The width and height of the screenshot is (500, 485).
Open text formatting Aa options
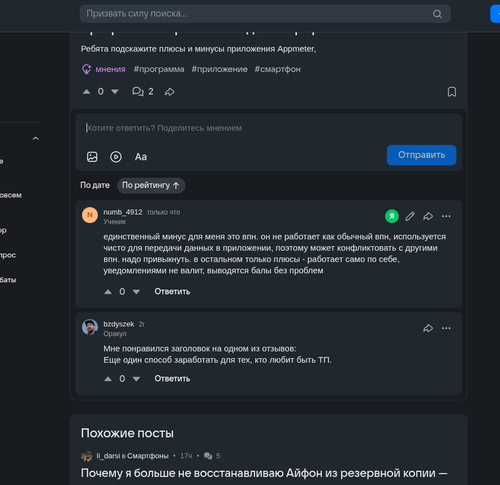click(x=141, y=157)
